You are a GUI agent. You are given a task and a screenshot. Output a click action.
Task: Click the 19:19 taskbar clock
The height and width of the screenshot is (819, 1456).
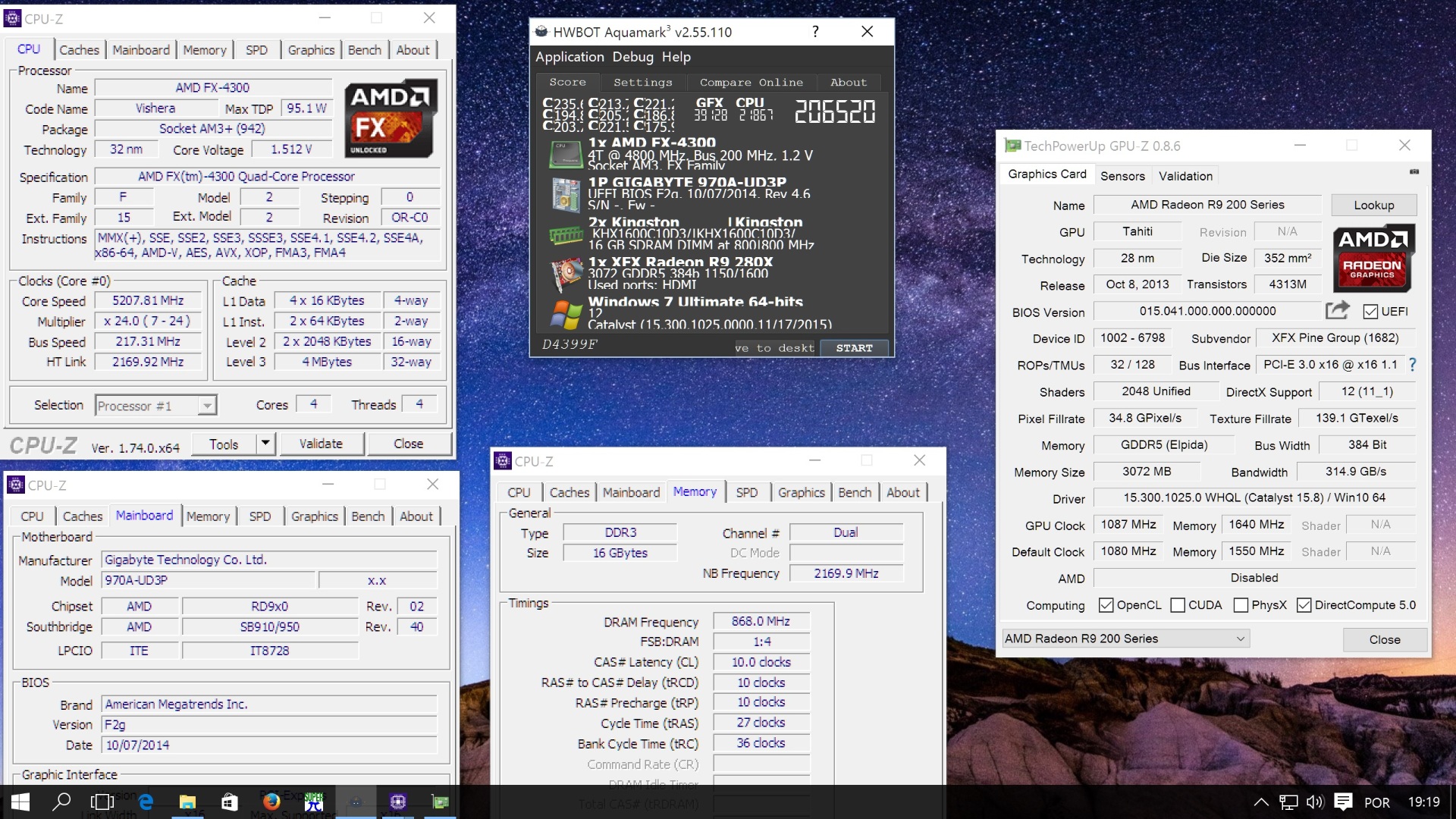point(1423,802)
